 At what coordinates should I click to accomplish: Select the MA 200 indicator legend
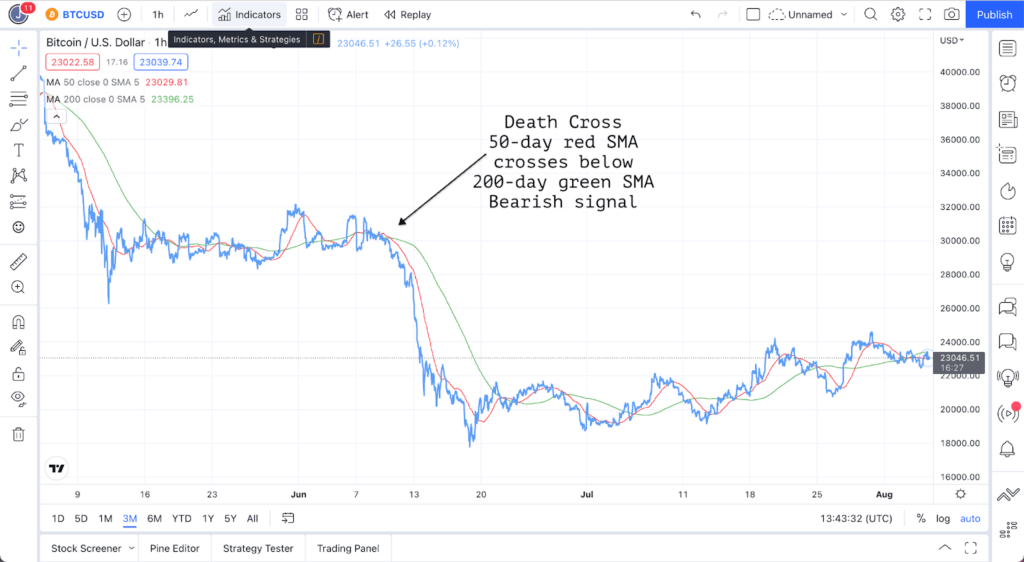120,99
